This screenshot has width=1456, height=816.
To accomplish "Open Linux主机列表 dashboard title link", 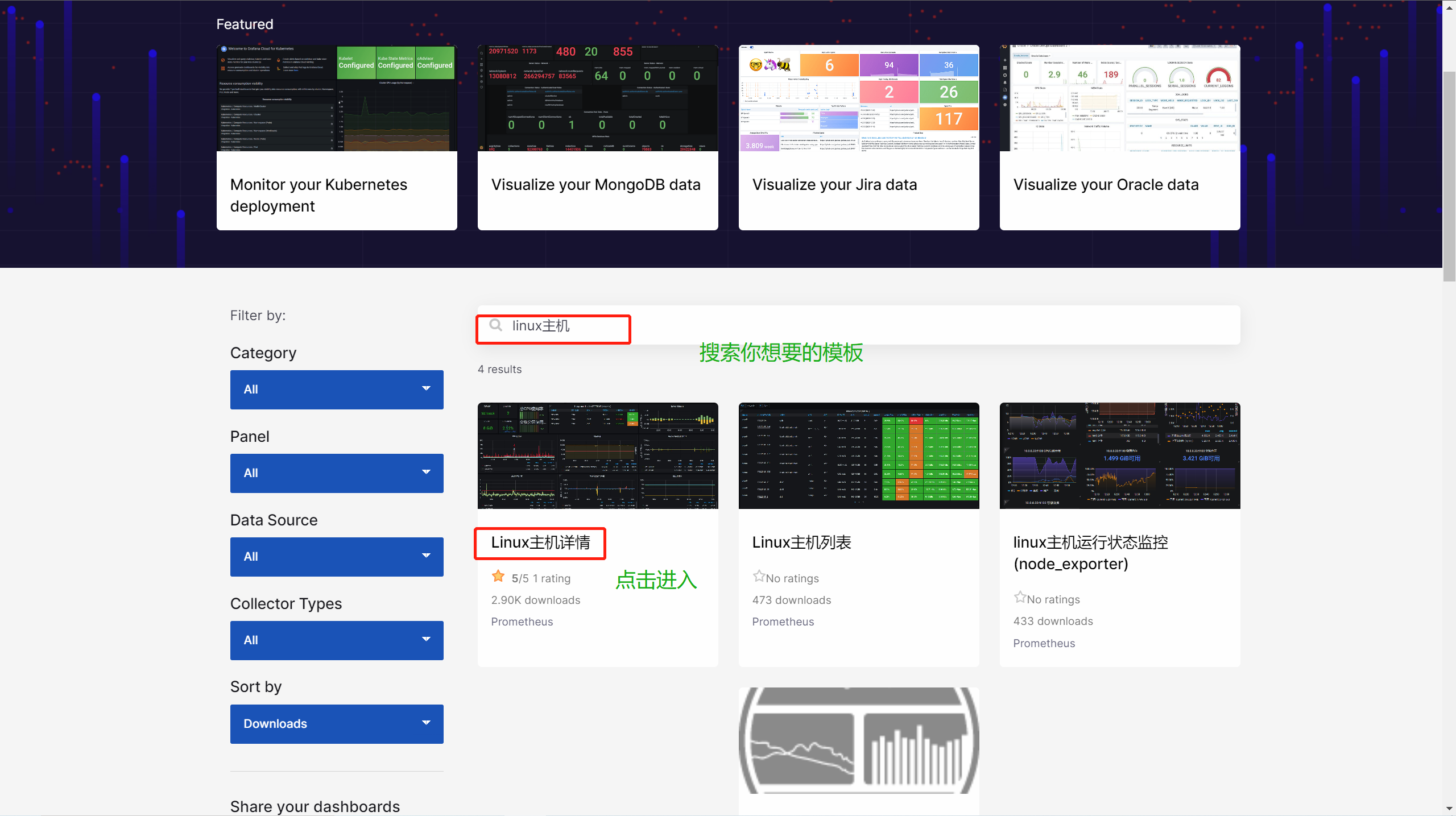I will tap(801, 542).
